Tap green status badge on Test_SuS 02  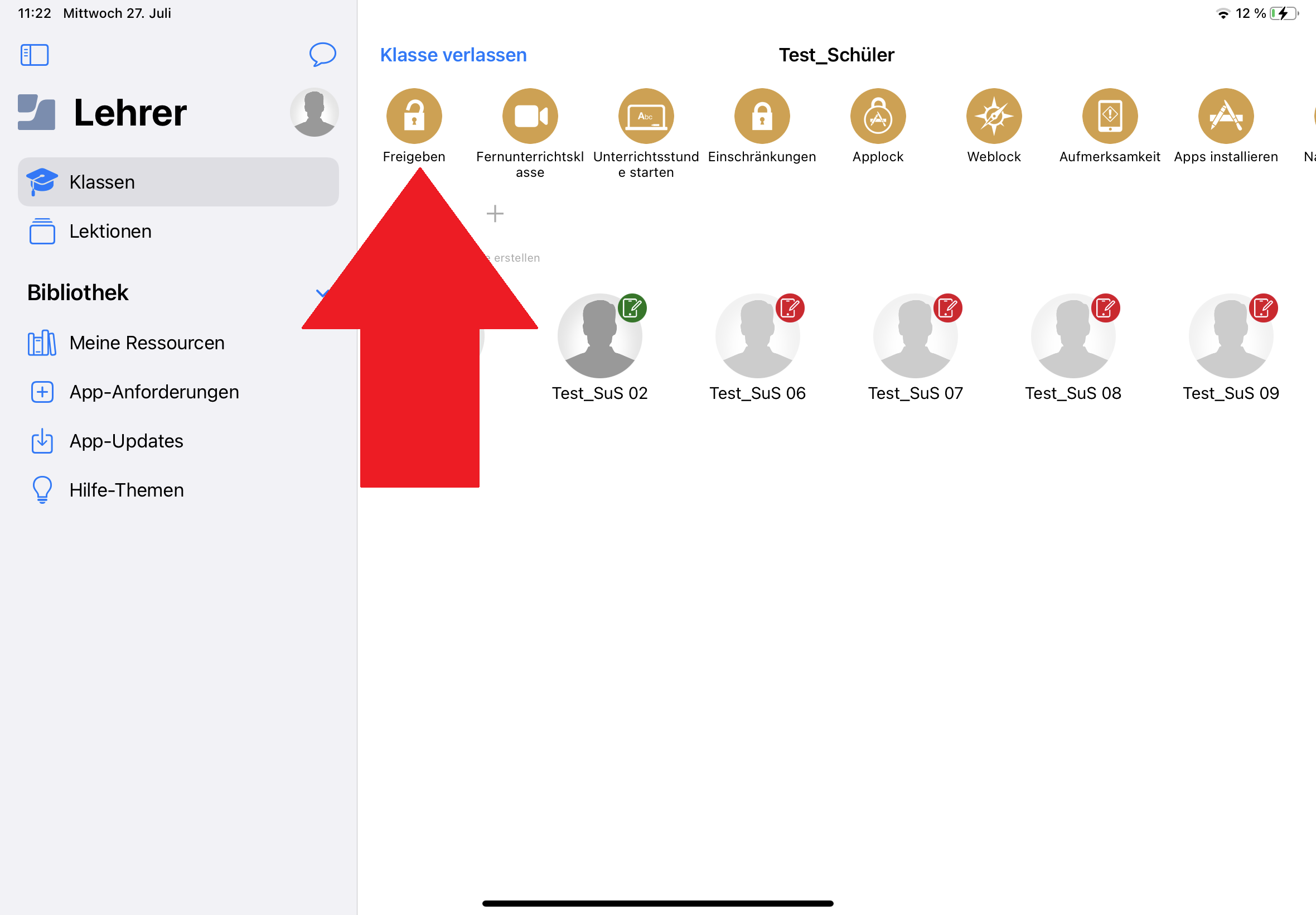(632, 309)
